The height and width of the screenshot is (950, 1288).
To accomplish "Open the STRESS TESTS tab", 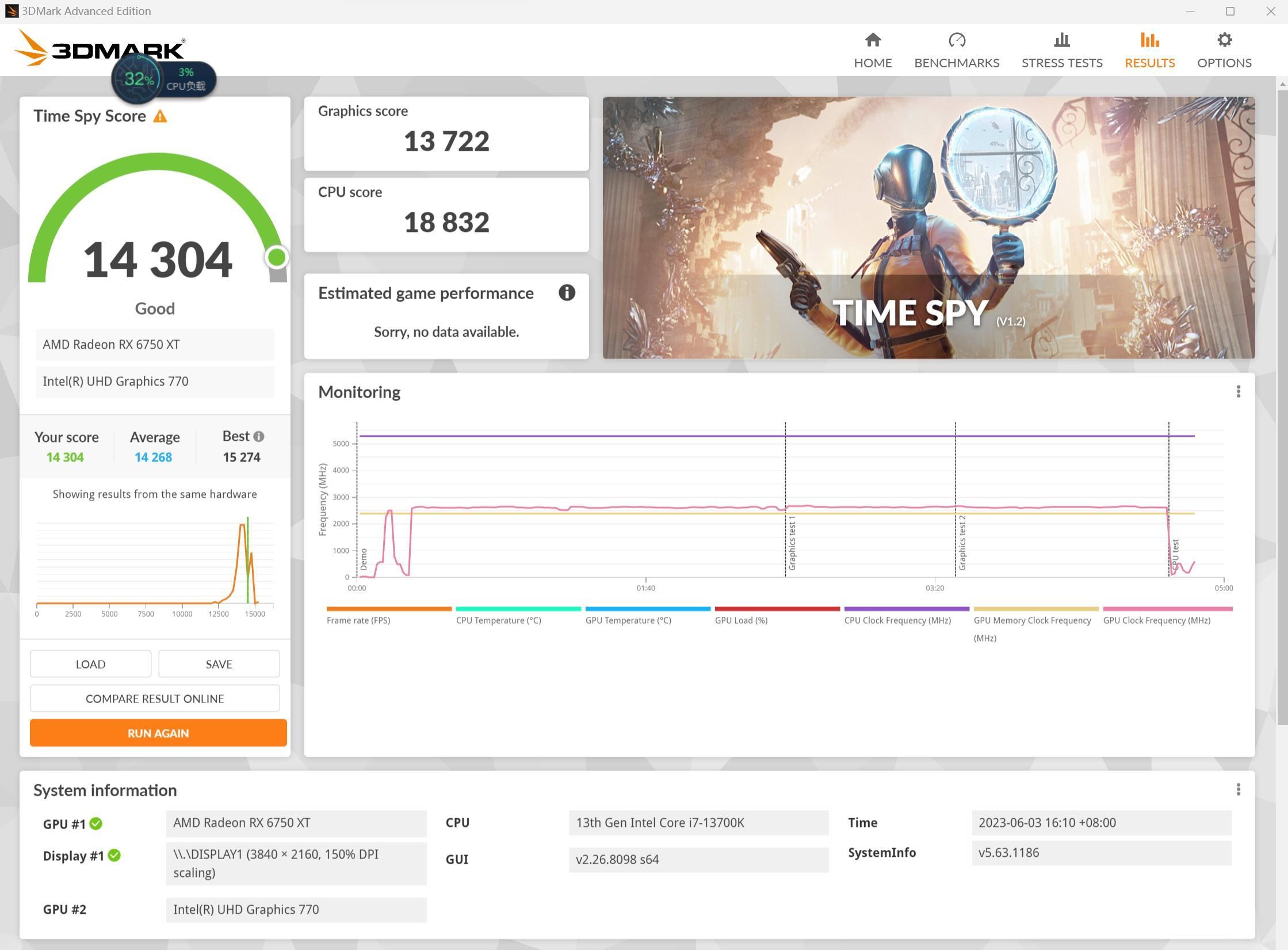I will tap(1062, 51).
